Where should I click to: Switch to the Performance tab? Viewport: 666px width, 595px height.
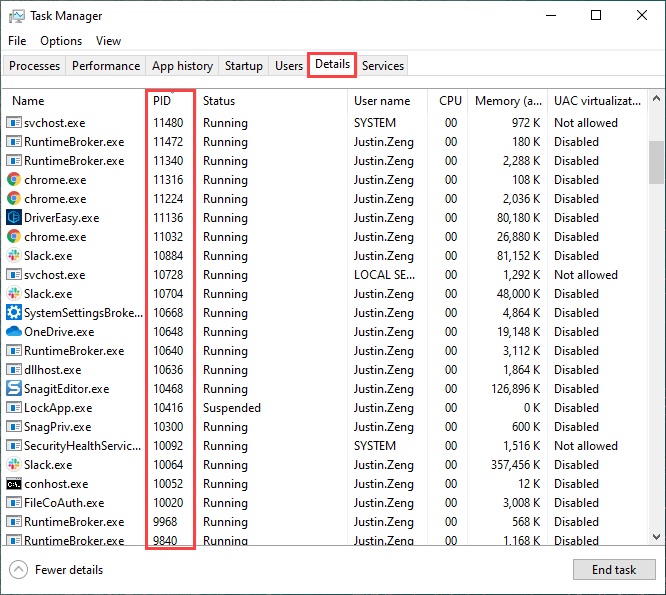click(106, 66)
